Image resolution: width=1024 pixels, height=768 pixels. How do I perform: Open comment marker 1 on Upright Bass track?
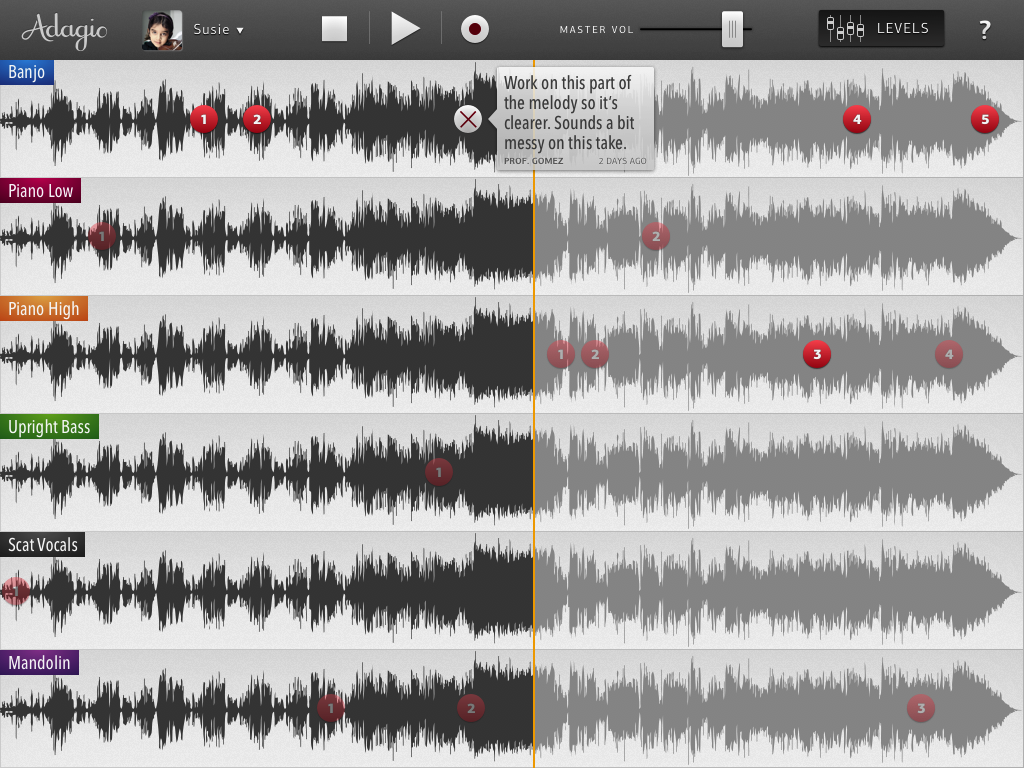439,472
